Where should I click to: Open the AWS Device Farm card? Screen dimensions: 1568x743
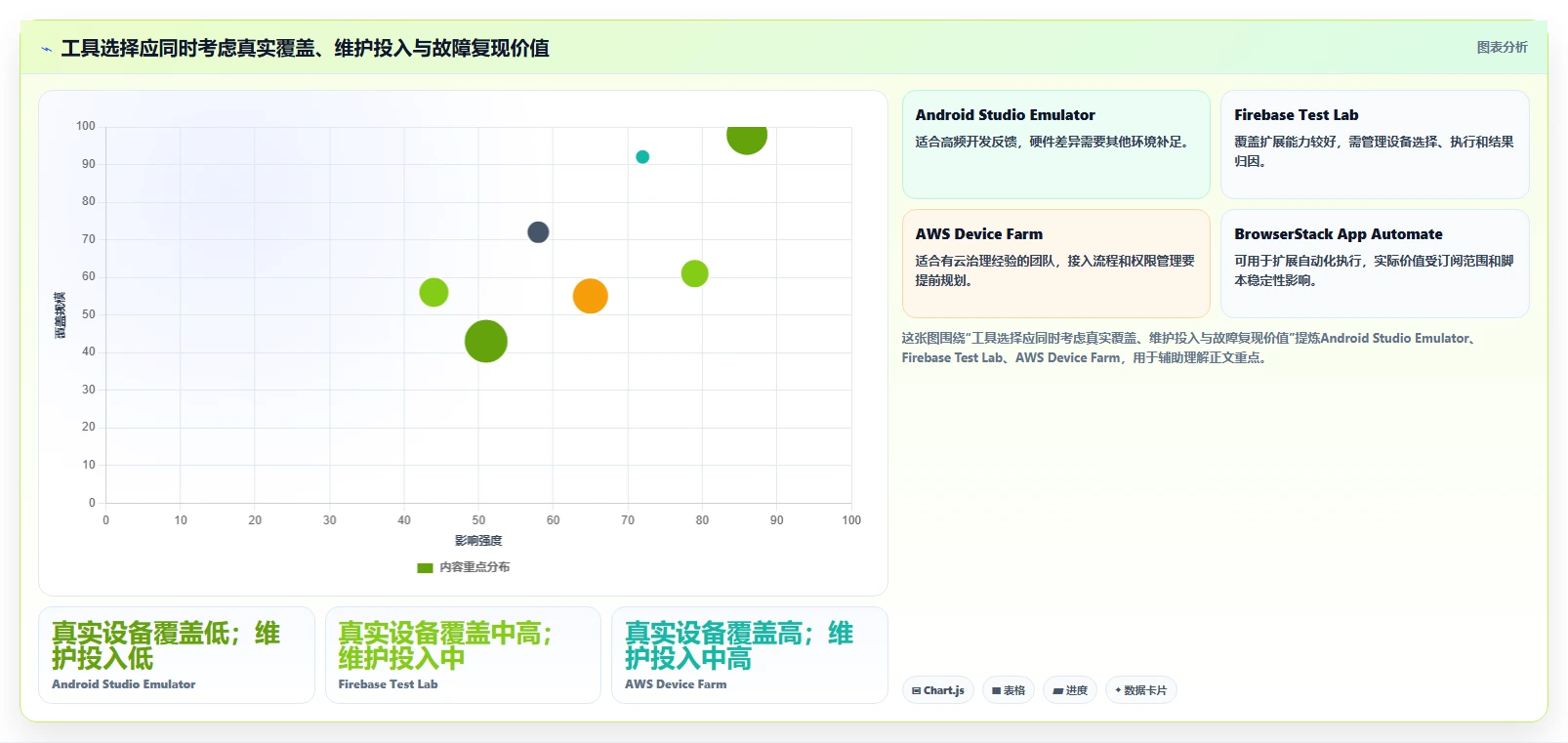point(1056,264)
